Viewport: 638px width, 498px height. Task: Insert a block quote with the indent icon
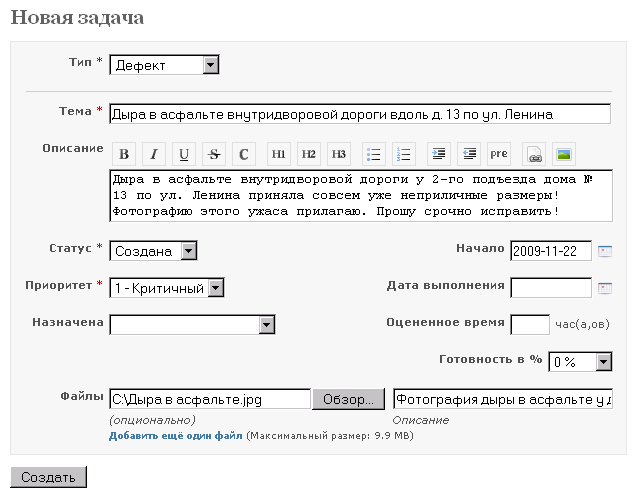click(x=439, y=154)
